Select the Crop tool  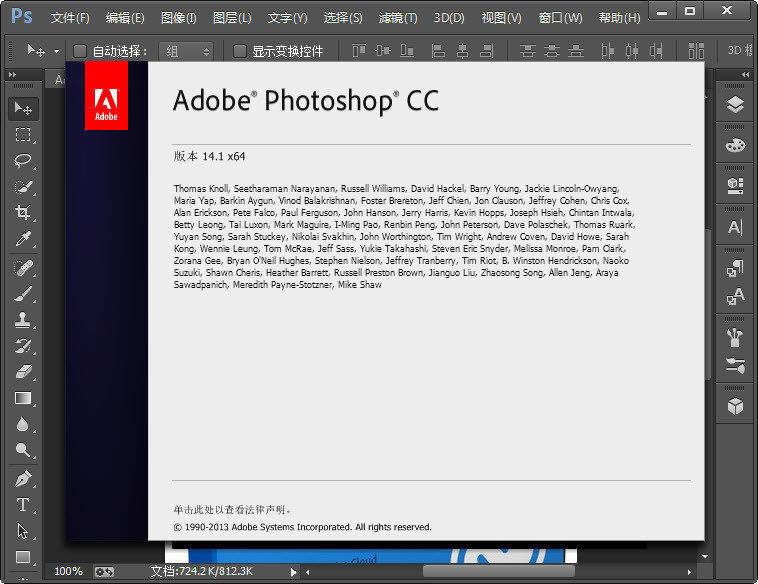pos(23,213)
